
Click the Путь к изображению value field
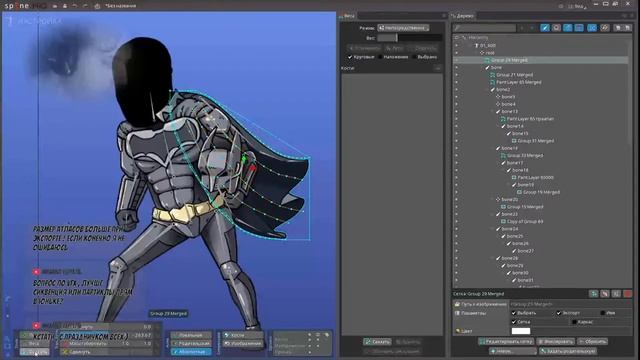pyautogui.click(x=570, y=304)
